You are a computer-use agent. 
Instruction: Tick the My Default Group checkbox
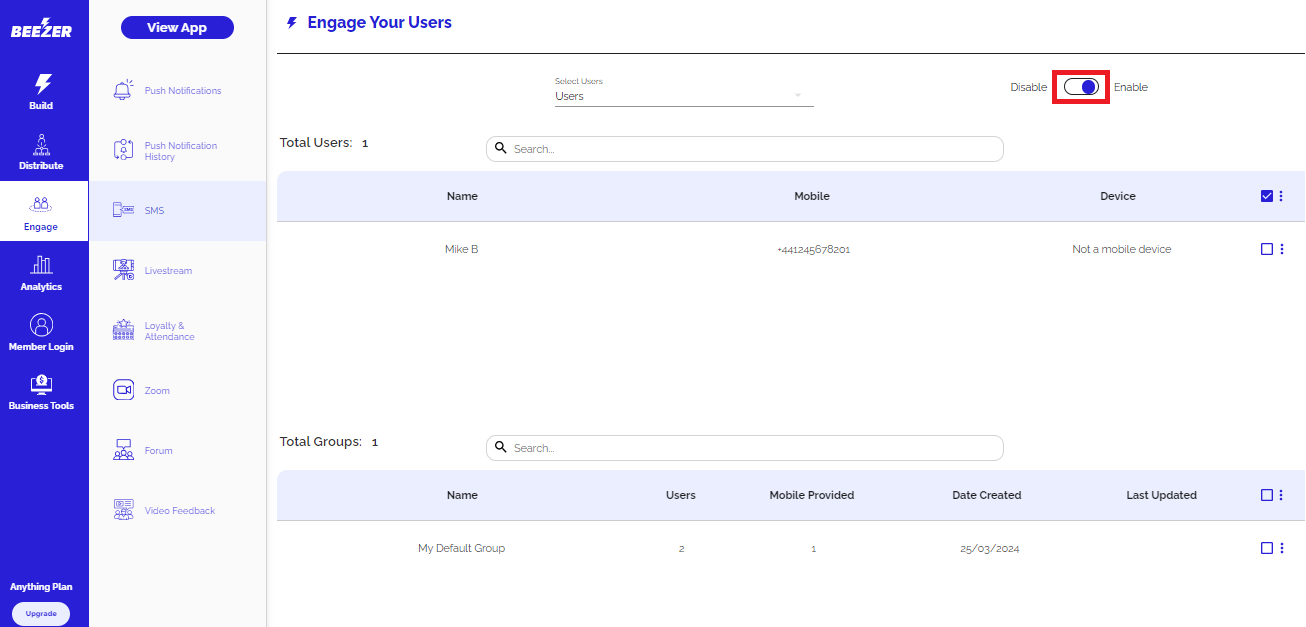coord(1267,548)
